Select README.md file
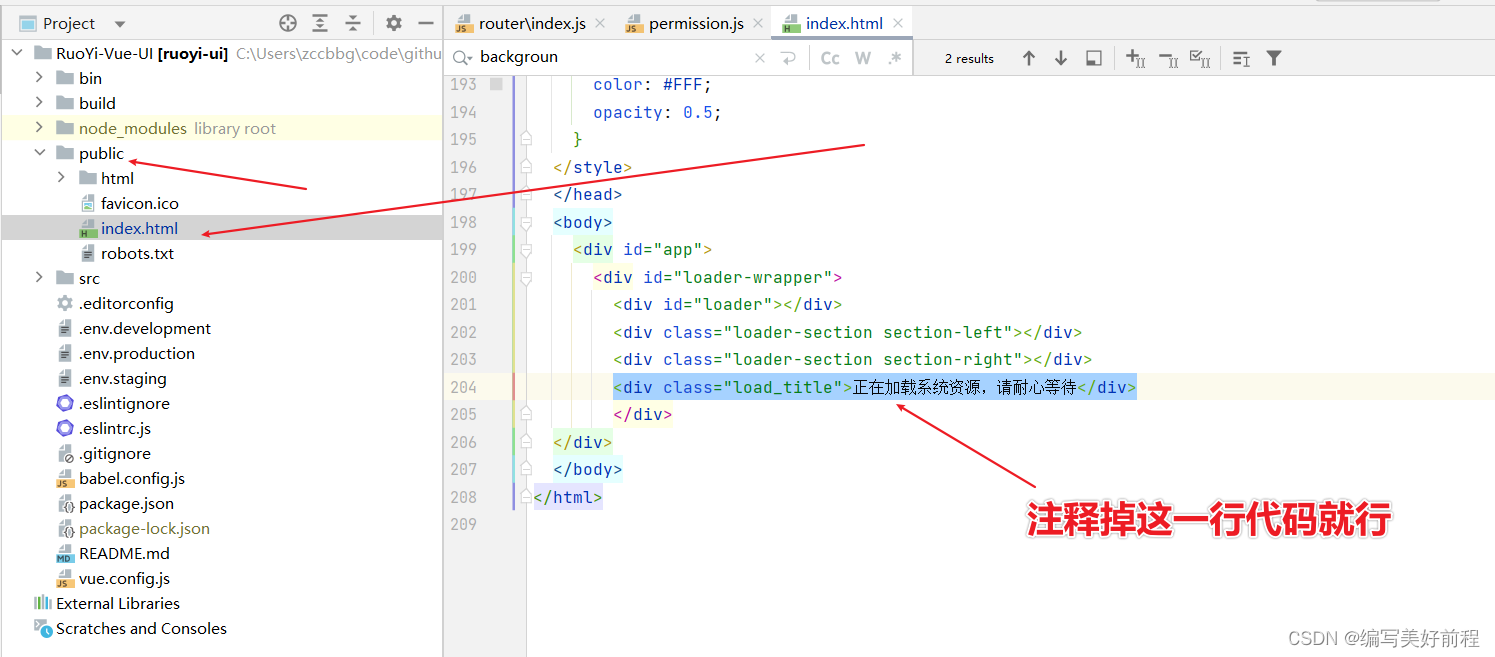This screenshot has height=657, width=1495. [x=124, y=553]
